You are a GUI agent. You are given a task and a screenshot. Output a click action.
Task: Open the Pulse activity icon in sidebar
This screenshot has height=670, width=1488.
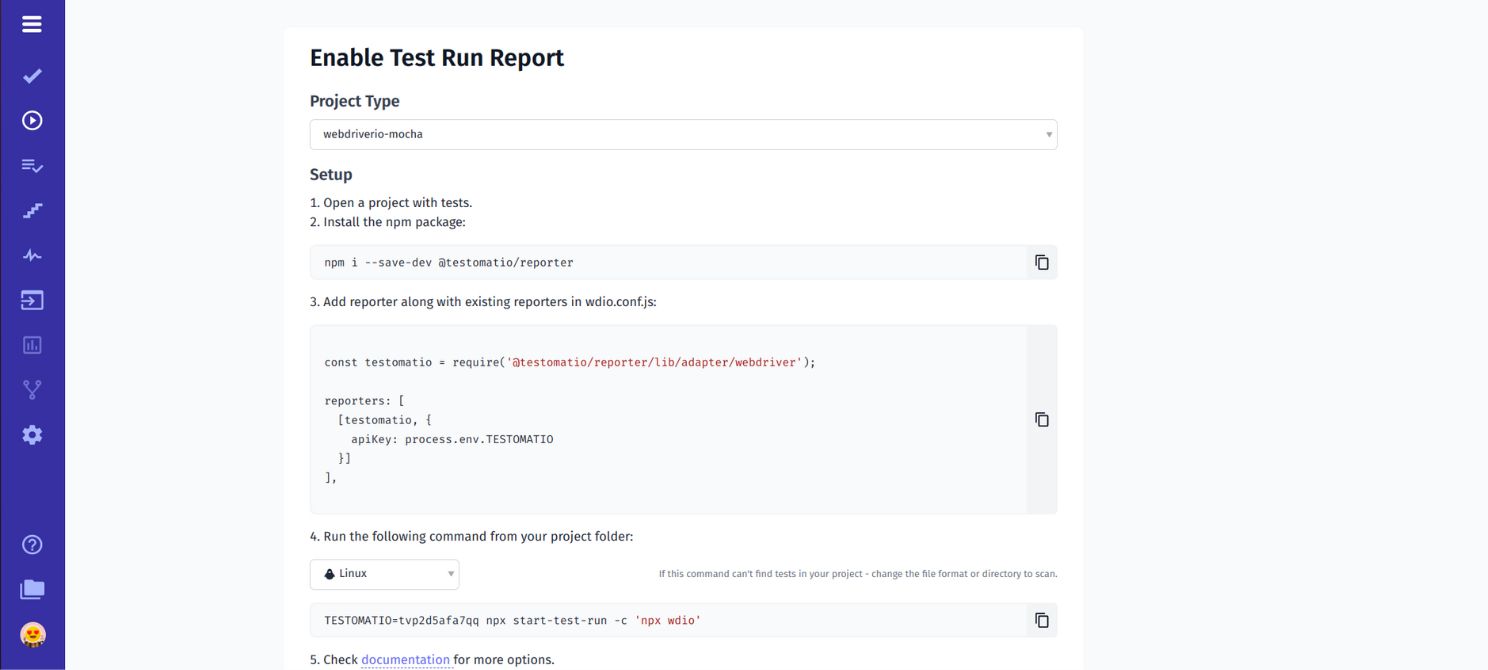pos(32,255)
